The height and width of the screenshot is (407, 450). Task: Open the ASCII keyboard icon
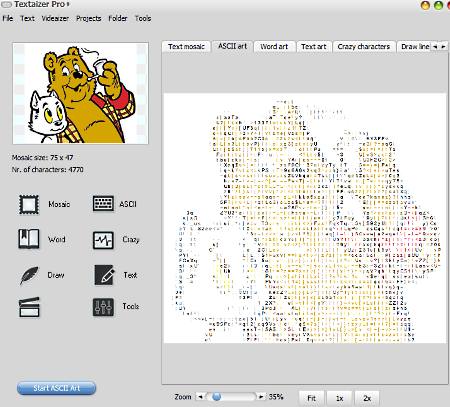(x=103, y=204)
